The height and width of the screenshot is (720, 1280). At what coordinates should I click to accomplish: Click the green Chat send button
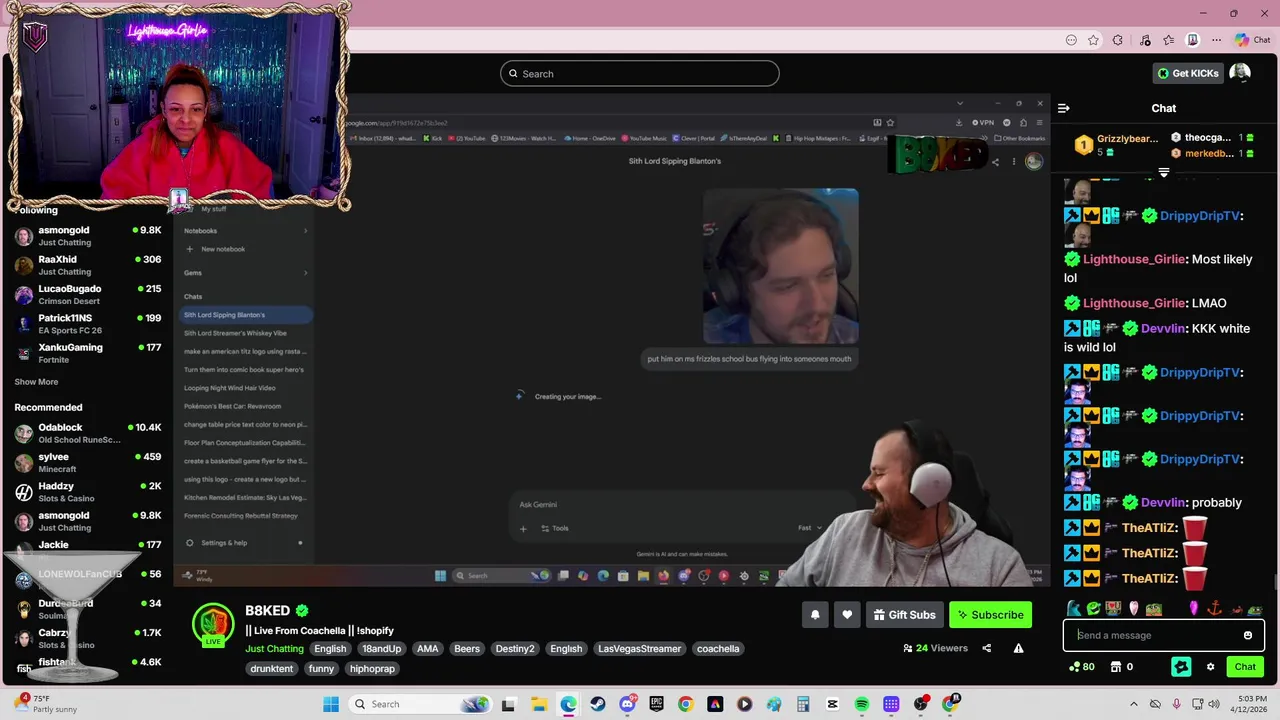pos(1245,667)
